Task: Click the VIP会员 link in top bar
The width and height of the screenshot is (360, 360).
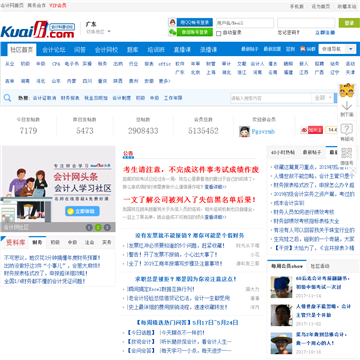Action: 58,5
